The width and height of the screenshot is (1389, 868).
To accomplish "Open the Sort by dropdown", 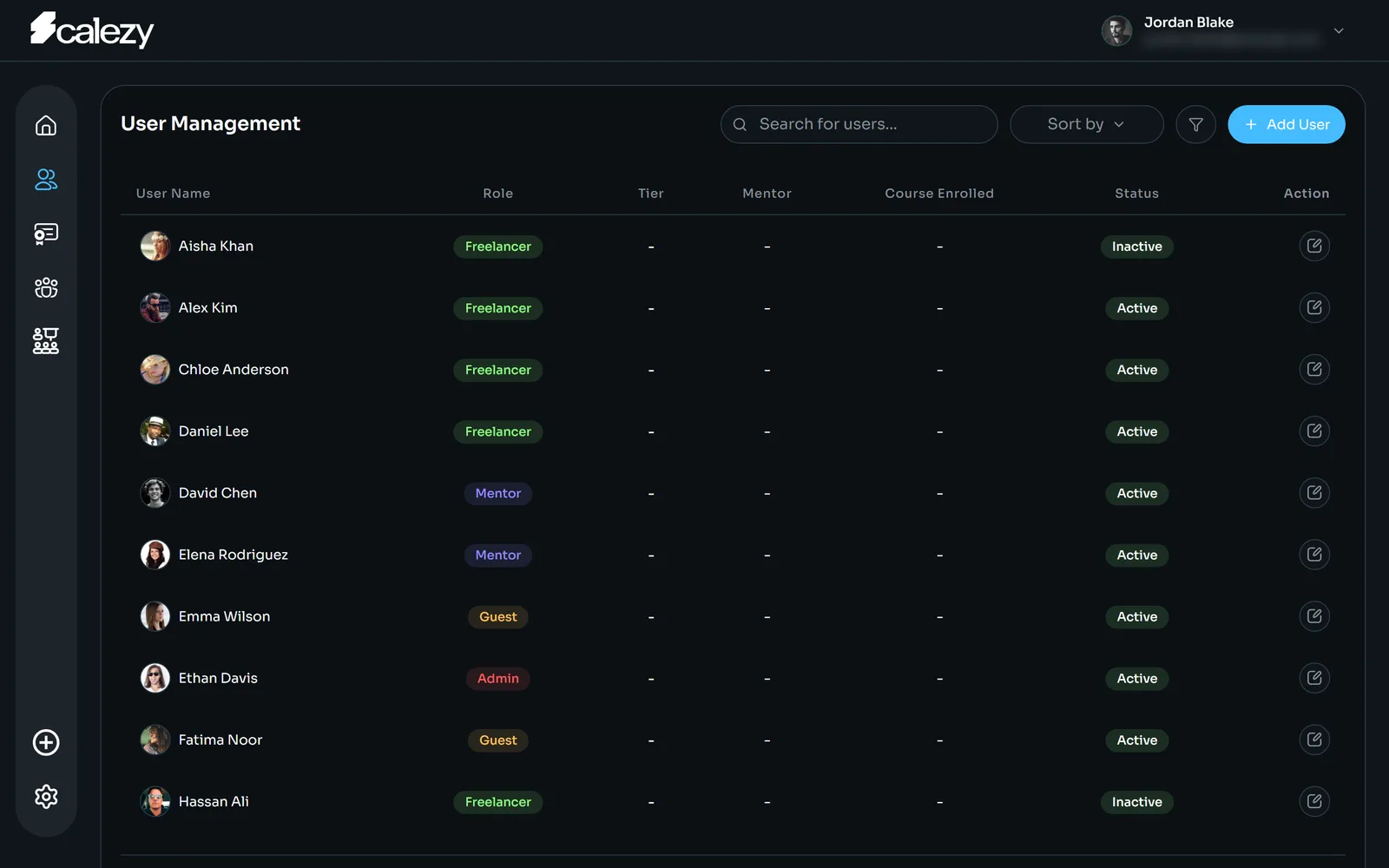I will point(1086,124).
